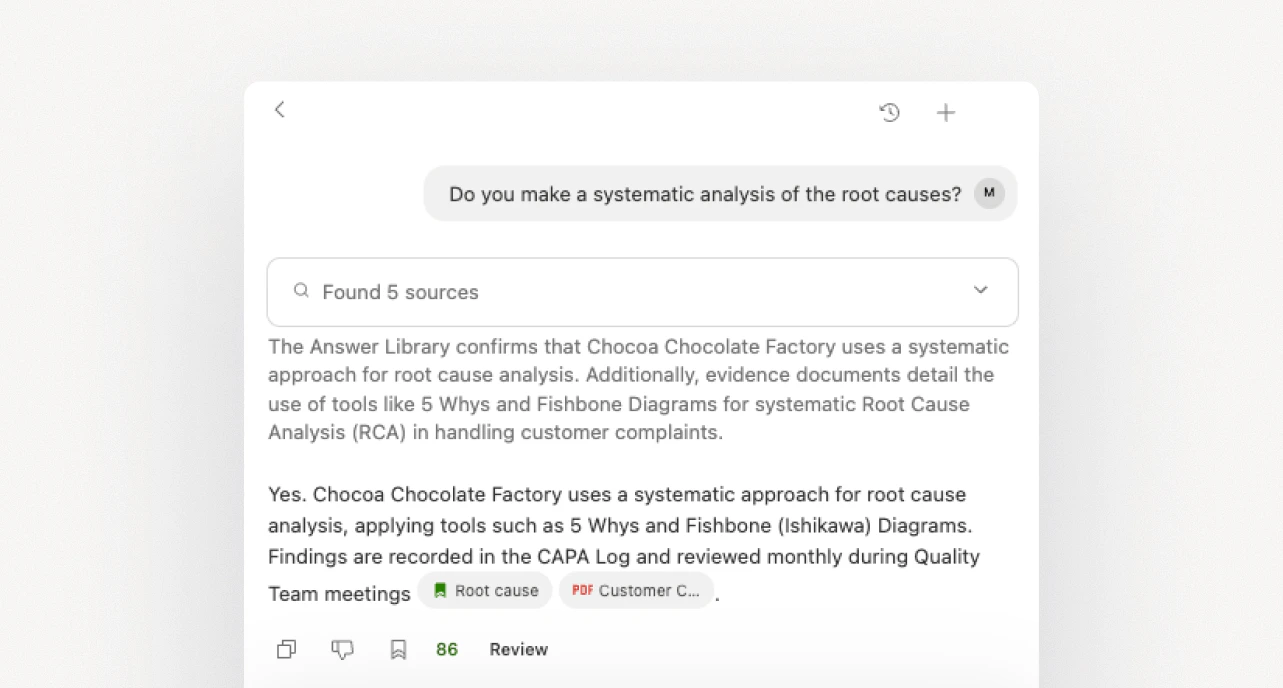
Task: Dislike the answer with the thumbs-down
Action: pos(342,649)
